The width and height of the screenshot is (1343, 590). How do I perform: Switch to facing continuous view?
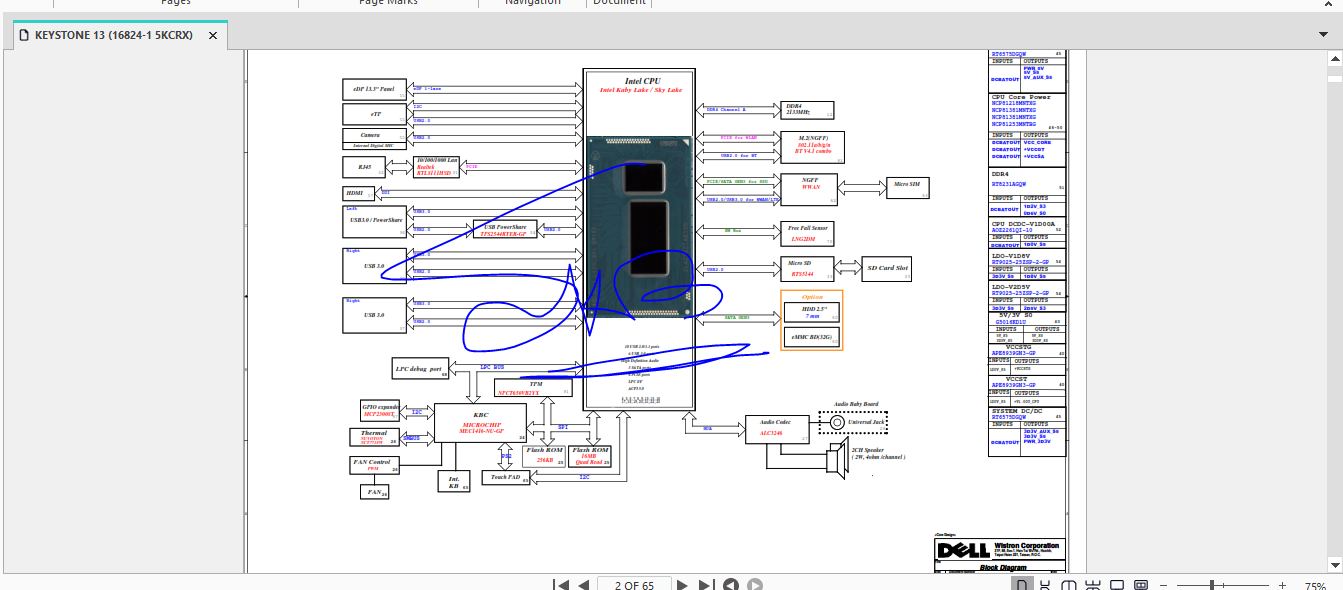click(1093, 585)
